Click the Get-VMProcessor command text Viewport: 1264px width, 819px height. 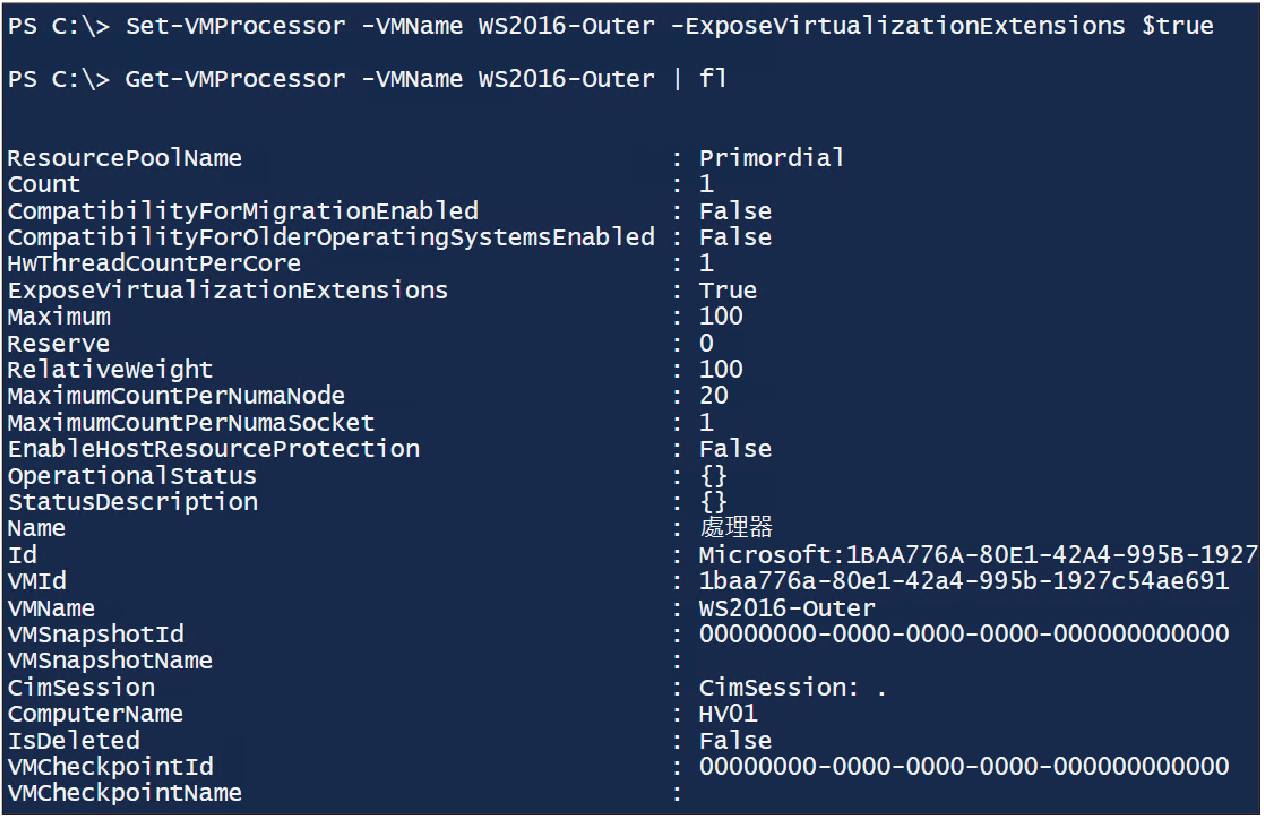[235, 79]
